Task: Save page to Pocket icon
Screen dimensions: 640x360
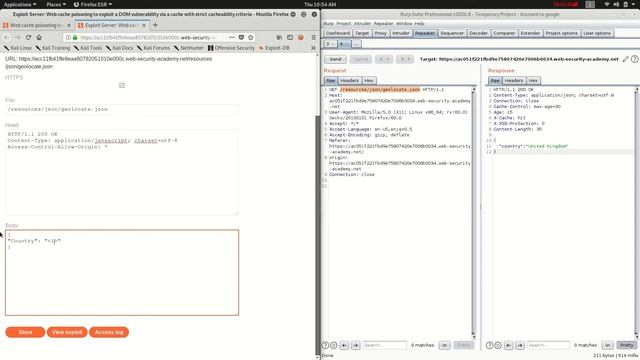Action: tap(241, 37)
